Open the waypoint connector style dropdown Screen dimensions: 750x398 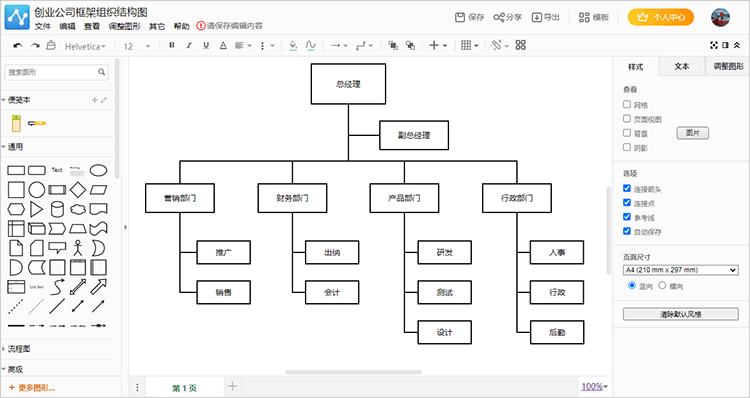(x=364, y=45)
